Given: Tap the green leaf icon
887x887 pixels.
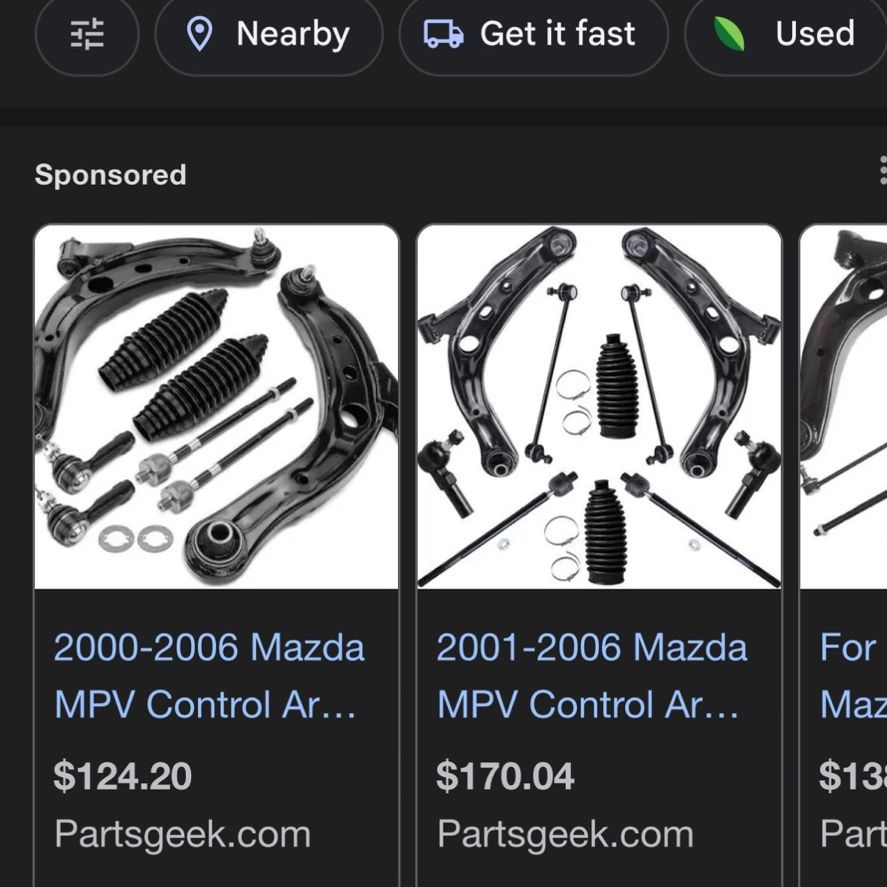Looking at the screenshot, I should tap(729, 34).
